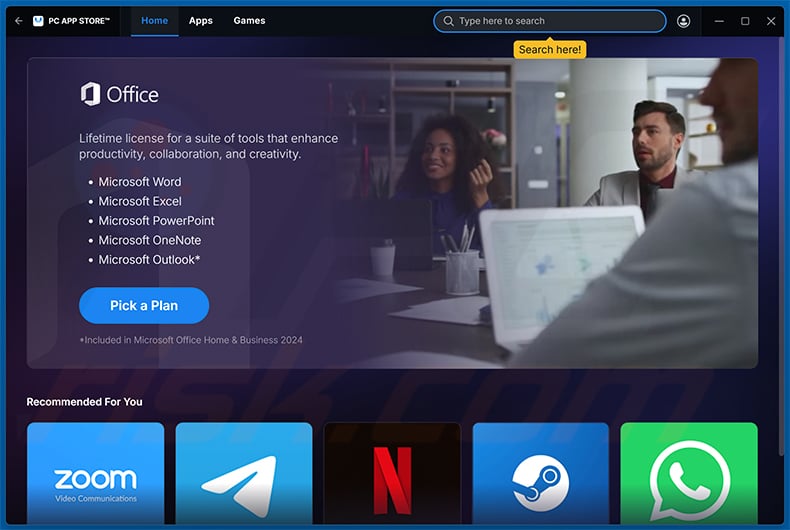
Task: Click the 'Microsoft Excel' list item
Action: click(140, 202)
